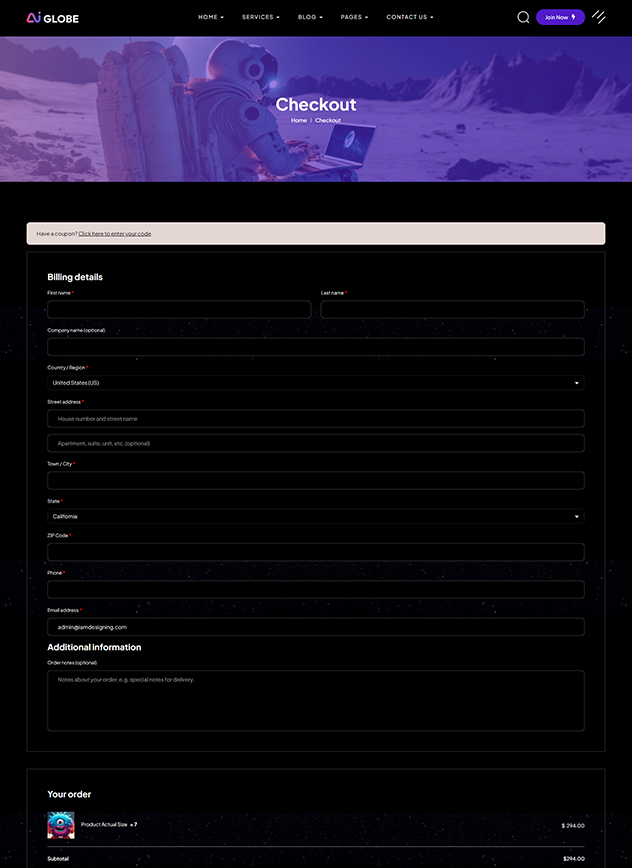Focus the First name field
Viewport: 632px width, 868px height.
coord(179,310)
